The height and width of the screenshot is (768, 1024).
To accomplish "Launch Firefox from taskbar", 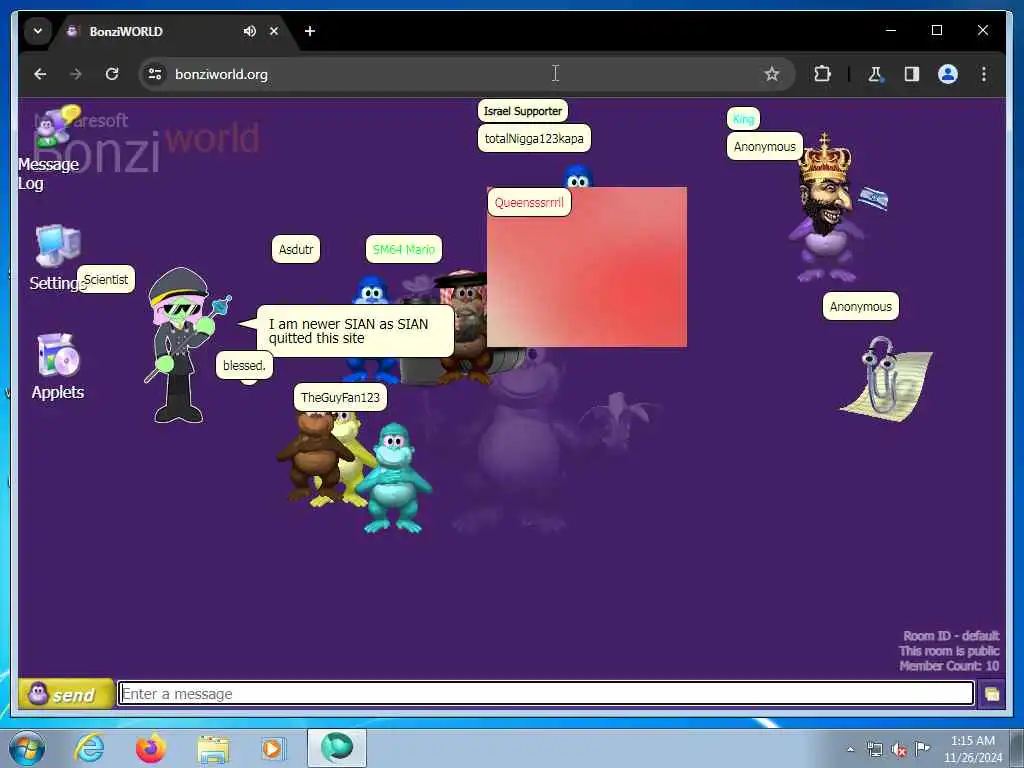I will (x=151, y=748).
